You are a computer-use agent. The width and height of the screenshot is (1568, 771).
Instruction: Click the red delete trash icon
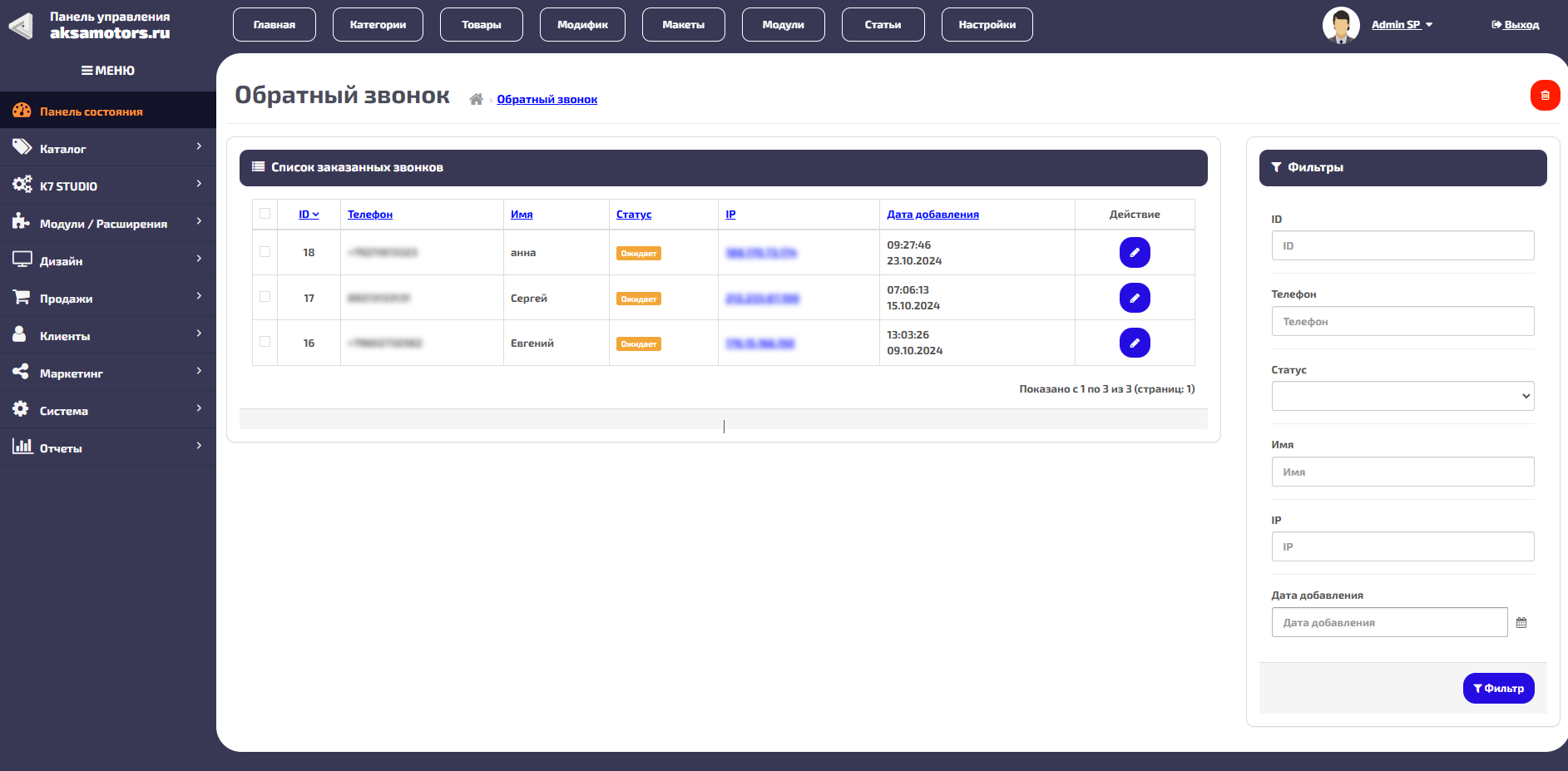[1545, 95]
